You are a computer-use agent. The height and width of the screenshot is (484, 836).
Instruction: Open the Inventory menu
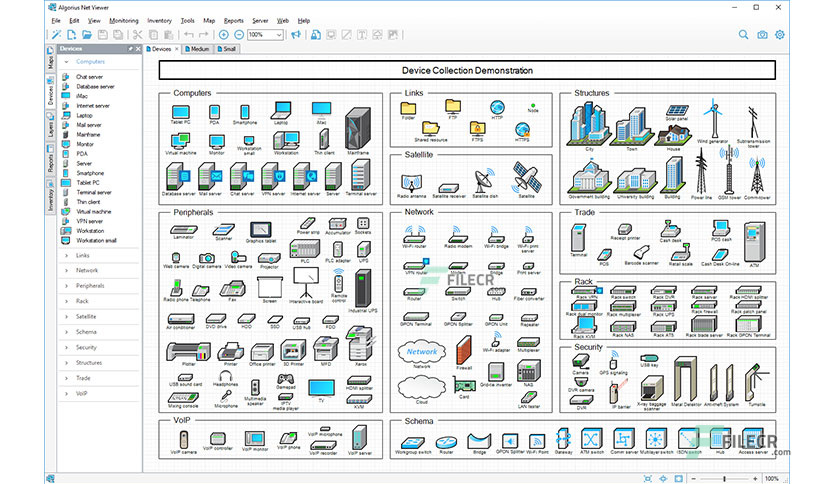click(159, 21)
